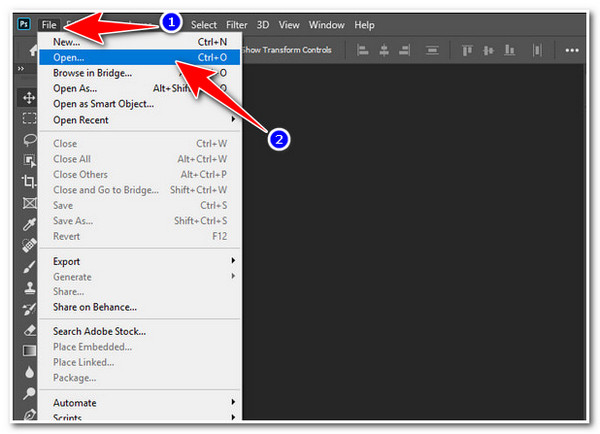Screen dimensions: 600x434
Task: Click the Save menu entry
Action: [x=140, y=206]
